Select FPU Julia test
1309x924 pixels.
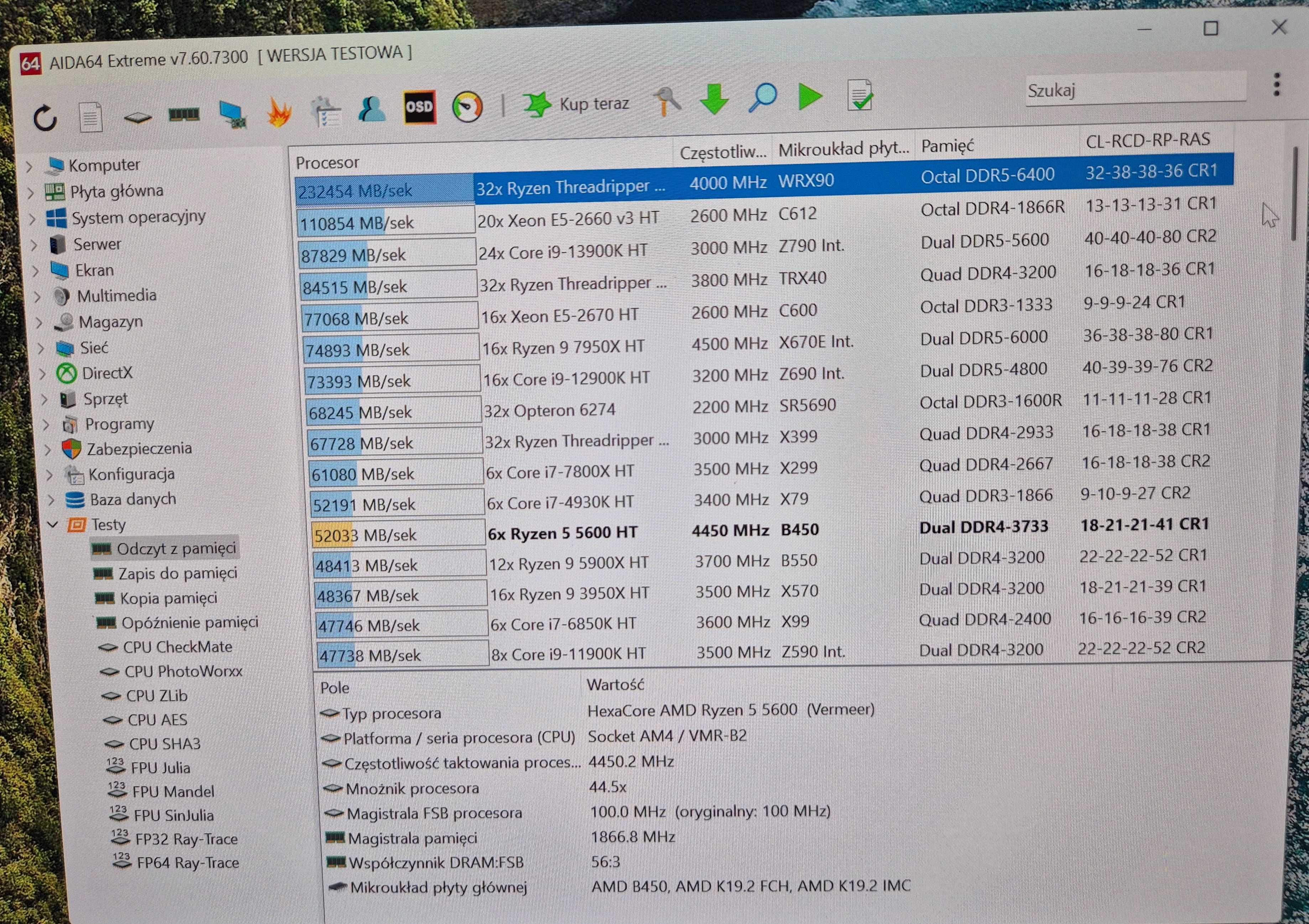[160, 768]
